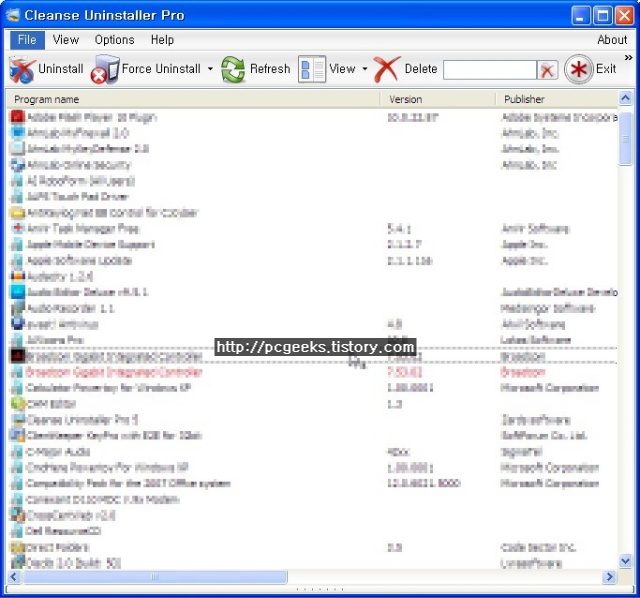Image resolution: width=640 pixels, height=598 pixels.
Task: Click the horizontal scrollbar left arrow
Action: click(x=14, y=576)
